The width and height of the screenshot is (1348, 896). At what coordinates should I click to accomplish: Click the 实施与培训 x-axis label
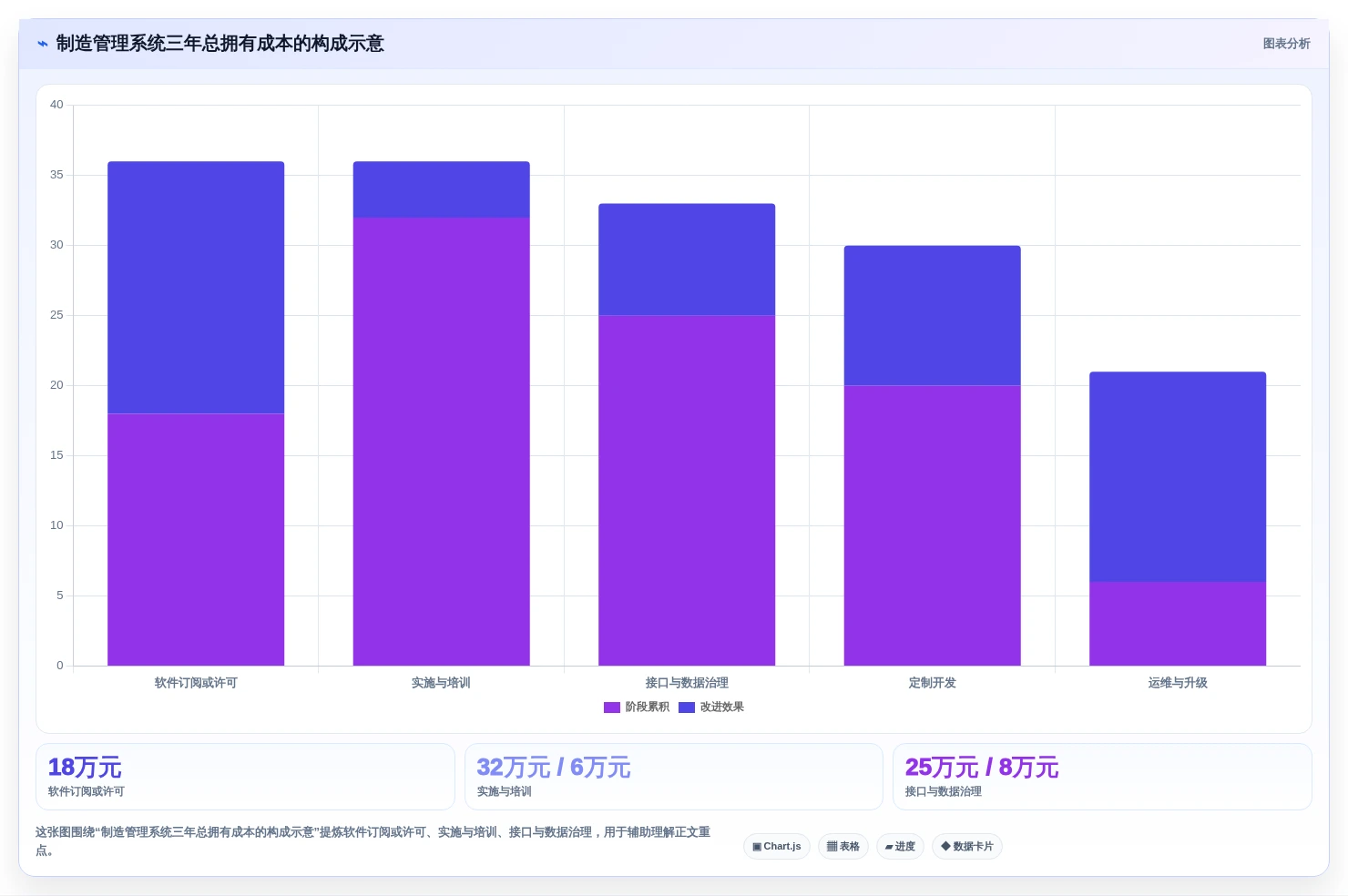point(441,683)
